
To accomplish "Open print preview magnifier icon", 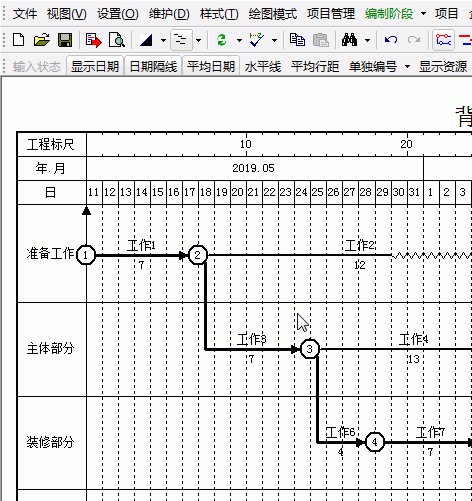I will pyautogui.click(x=117, y=40).
